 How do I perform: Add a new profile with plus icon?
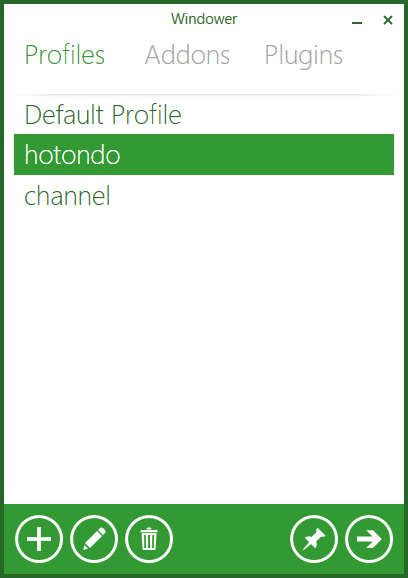(x=39, y=539)
